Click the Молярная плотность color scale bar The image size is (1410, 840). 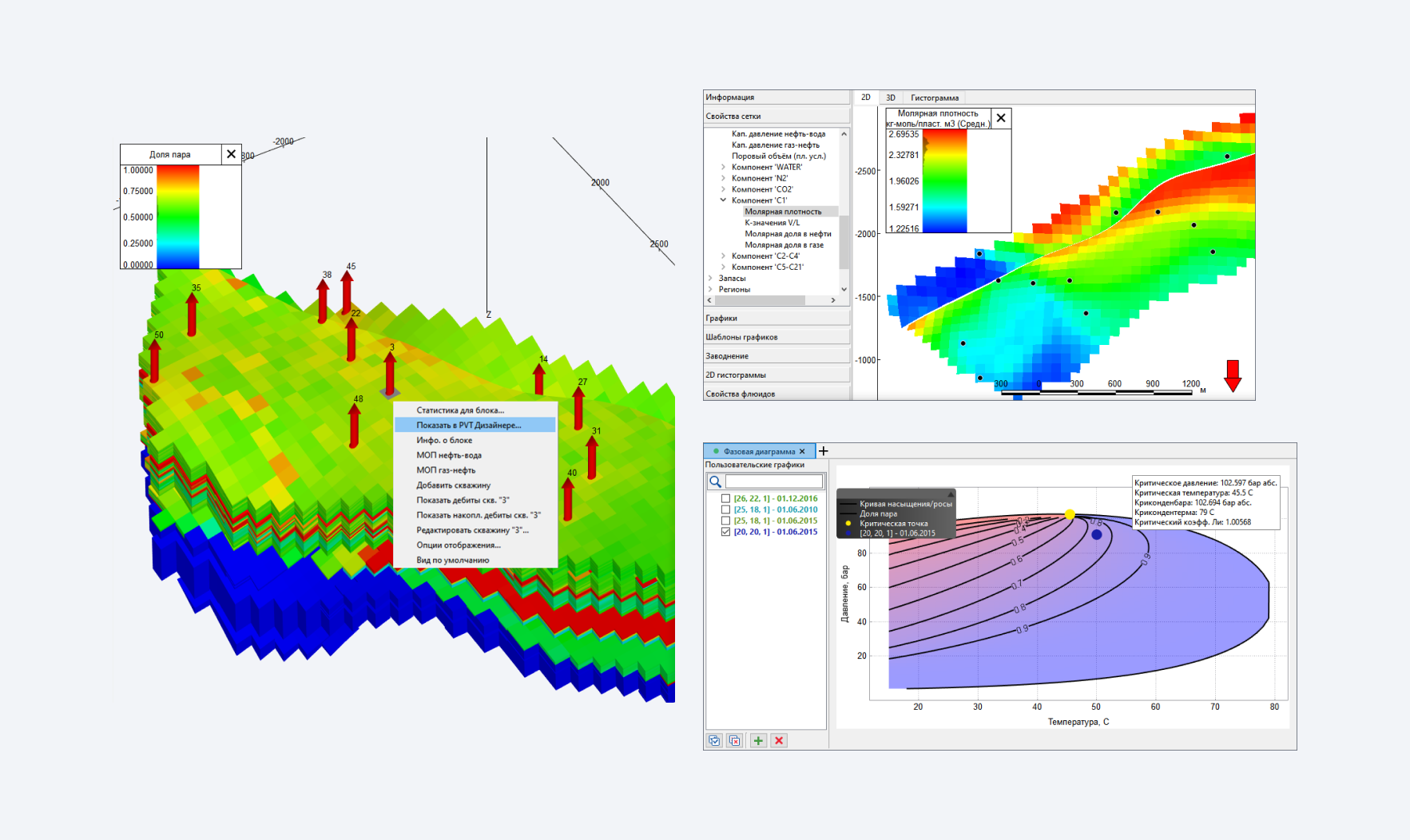[945, 180]
